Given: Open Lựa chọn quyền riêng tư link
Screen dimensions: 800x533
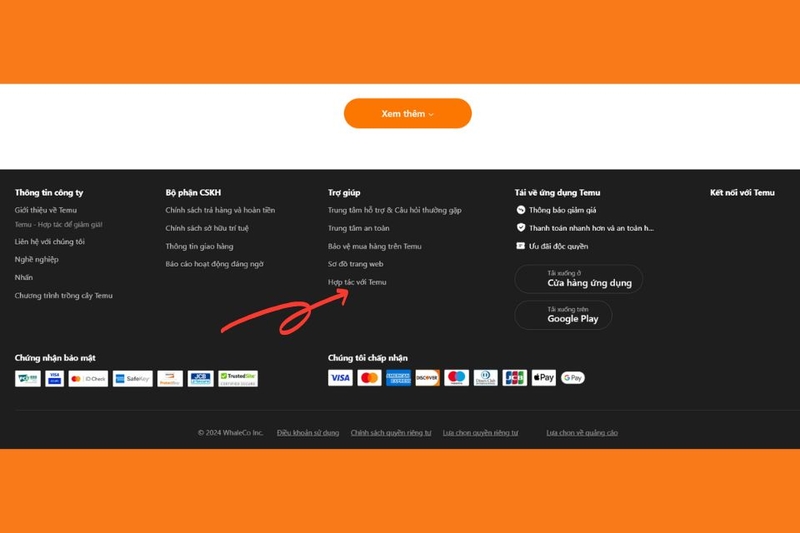Looking at the screenshot, I should tap(481, 433).
